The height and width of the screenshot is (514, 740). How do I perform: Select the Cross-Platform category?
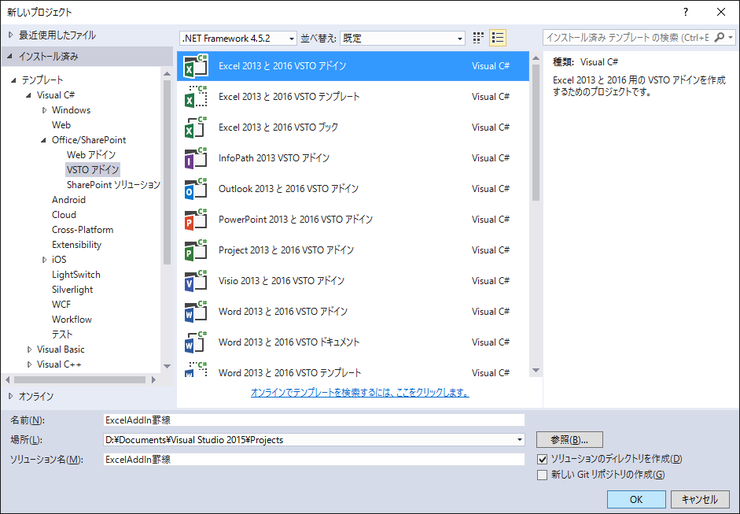click(x=83, y=230)
